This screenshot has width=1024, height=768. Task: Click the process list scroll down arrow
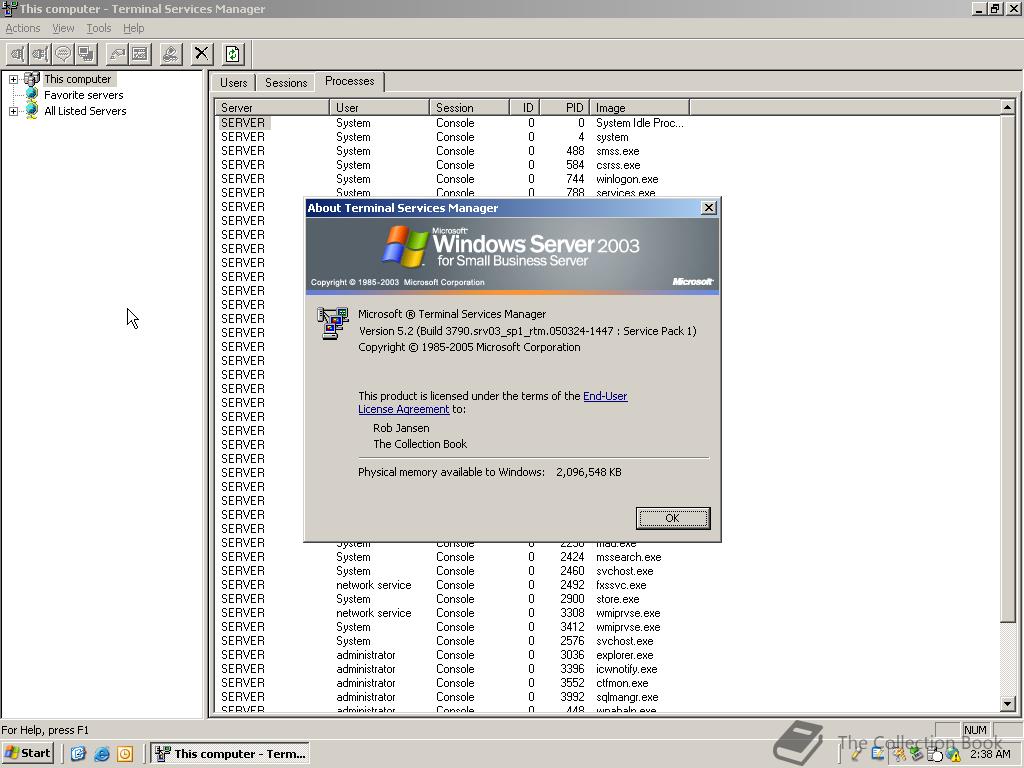[x=1007, y=704]
